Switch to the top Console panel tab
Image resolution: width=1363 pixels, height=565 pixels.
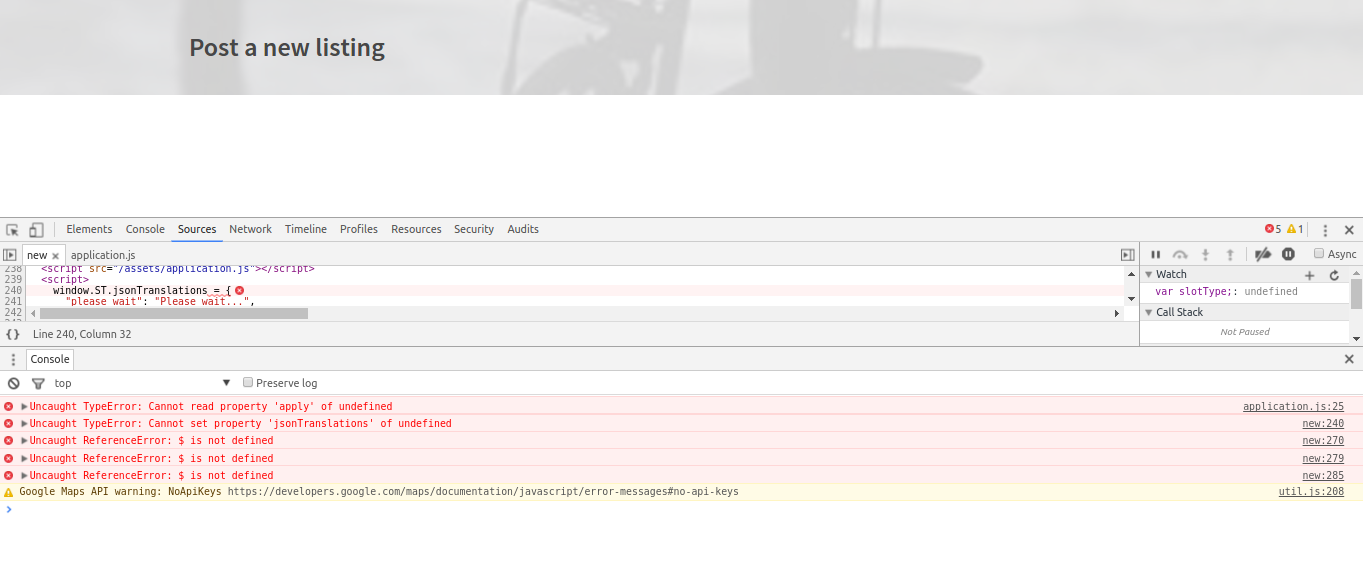tap(145, 229)
